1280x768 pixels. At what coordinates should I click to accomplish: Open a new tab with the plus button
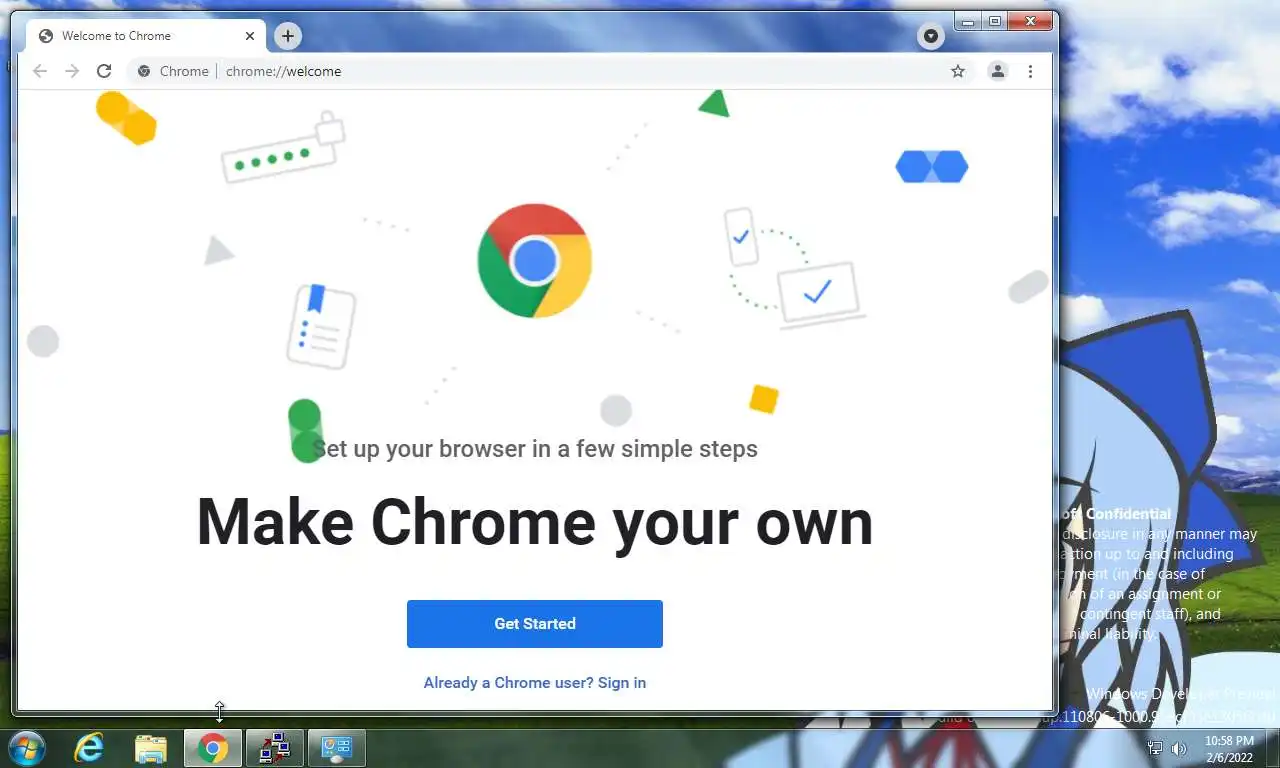[x=287, y=36]
